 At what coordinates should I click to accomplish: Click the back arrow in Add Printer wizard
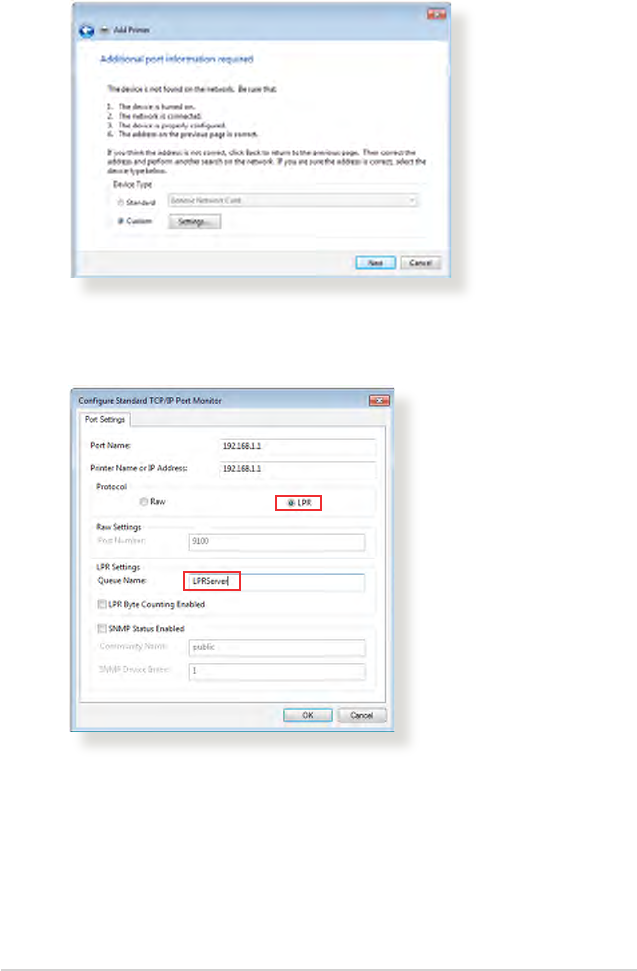tap(87, 30)
